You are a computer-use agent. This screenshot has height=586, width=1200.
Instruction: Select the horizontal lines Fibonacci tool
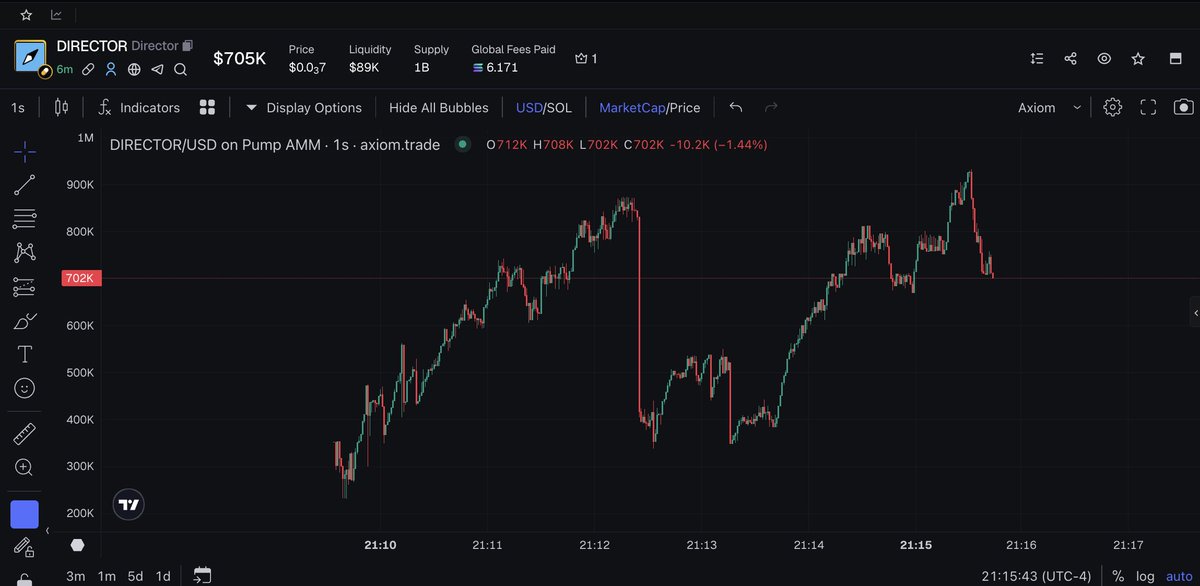25,219
